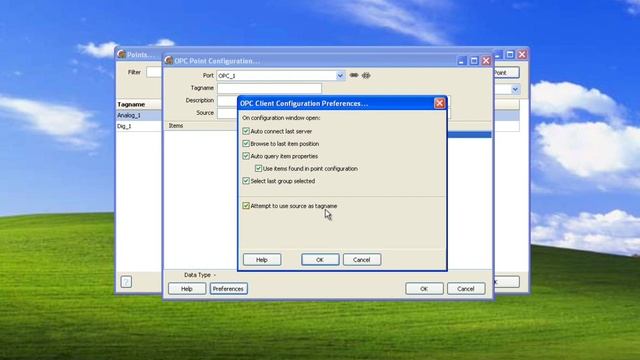Screen dimensions: 640x360
Task: Toggle Auto query item properties checkbox
Action: 246,156
